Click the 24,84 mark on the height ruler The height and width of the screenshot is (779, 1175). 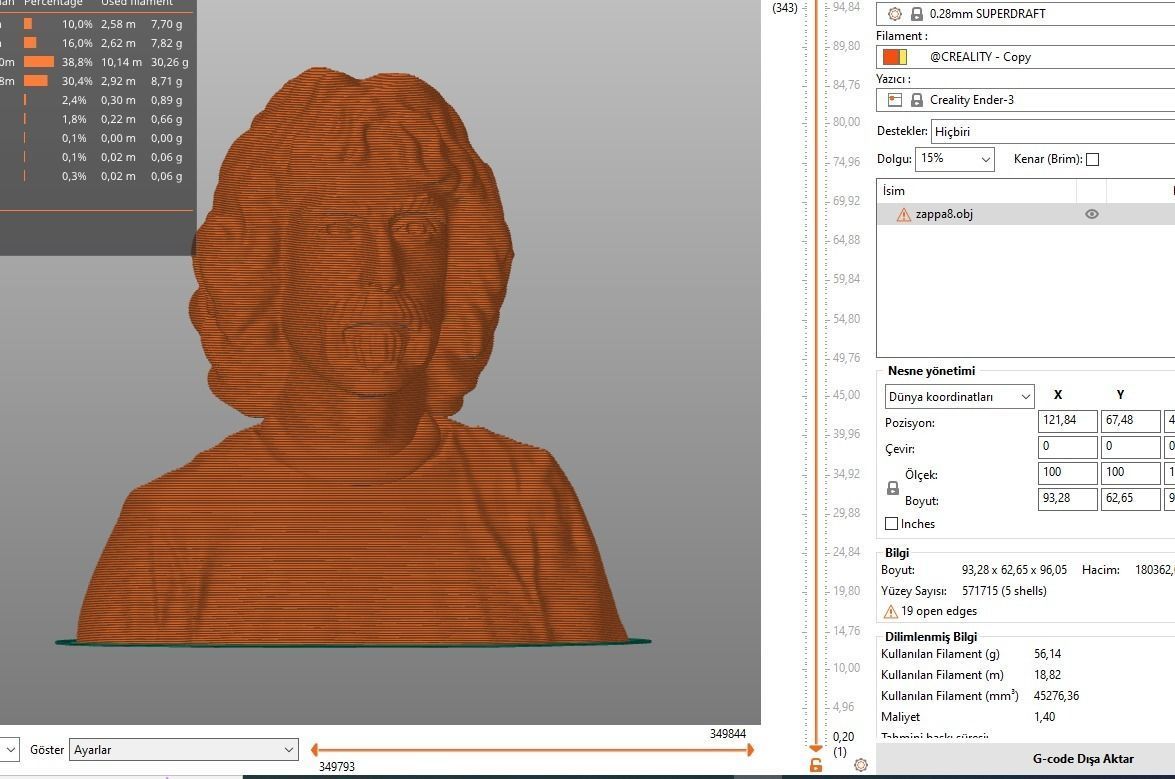(x=847, y=552)
